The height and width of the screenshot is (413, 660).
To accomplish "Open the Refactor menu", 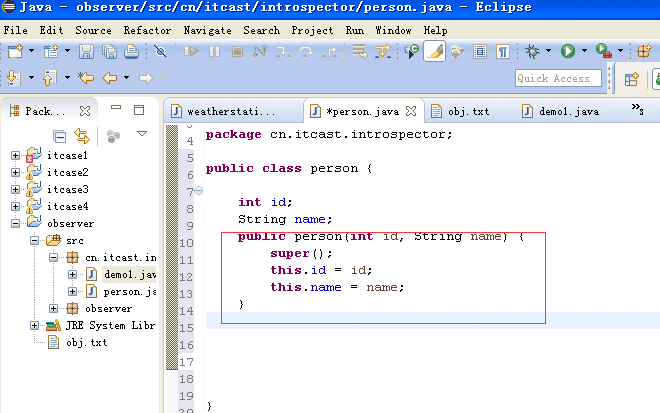I will tap(147, 30).
